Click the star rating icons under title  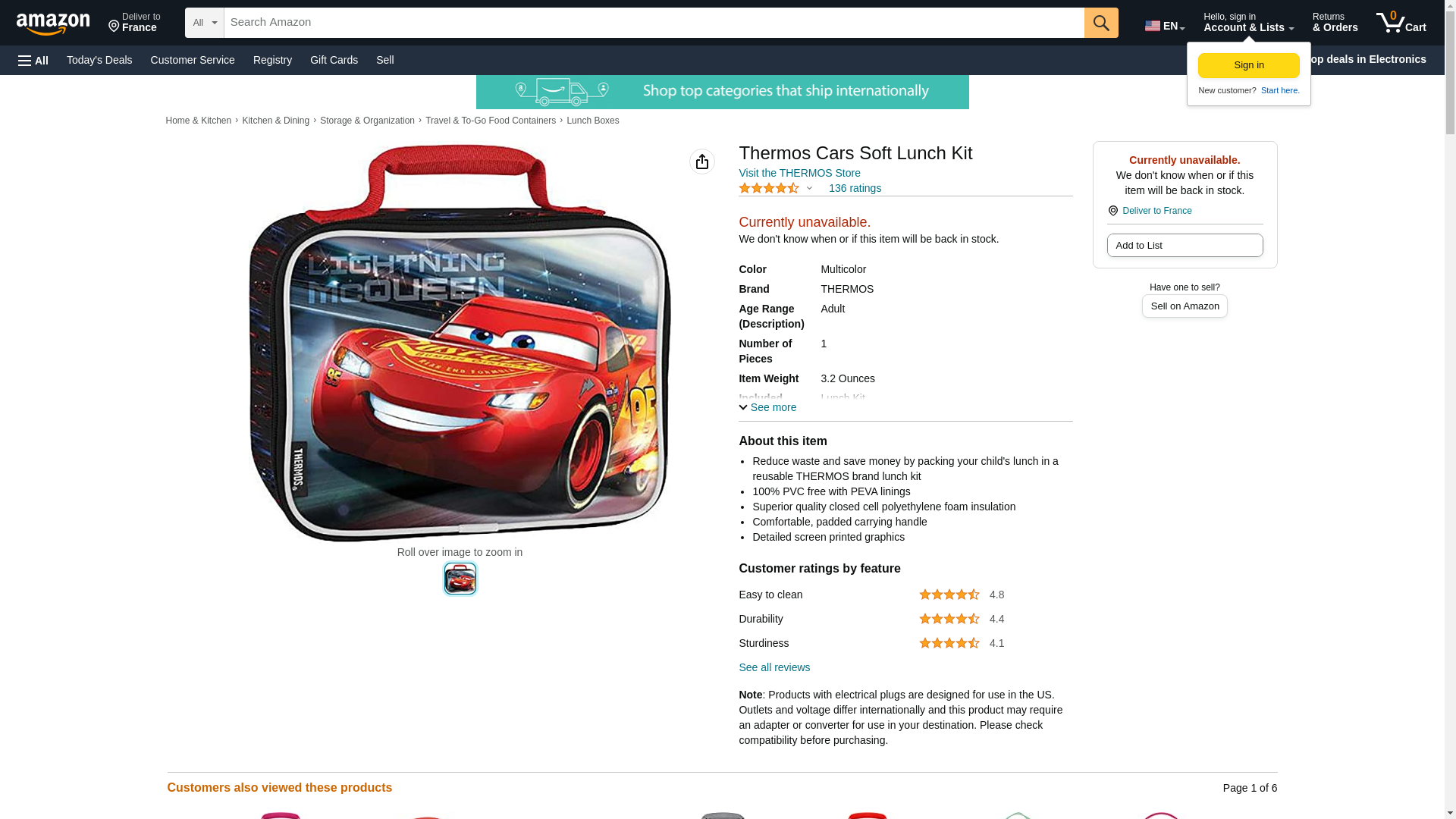769,188
